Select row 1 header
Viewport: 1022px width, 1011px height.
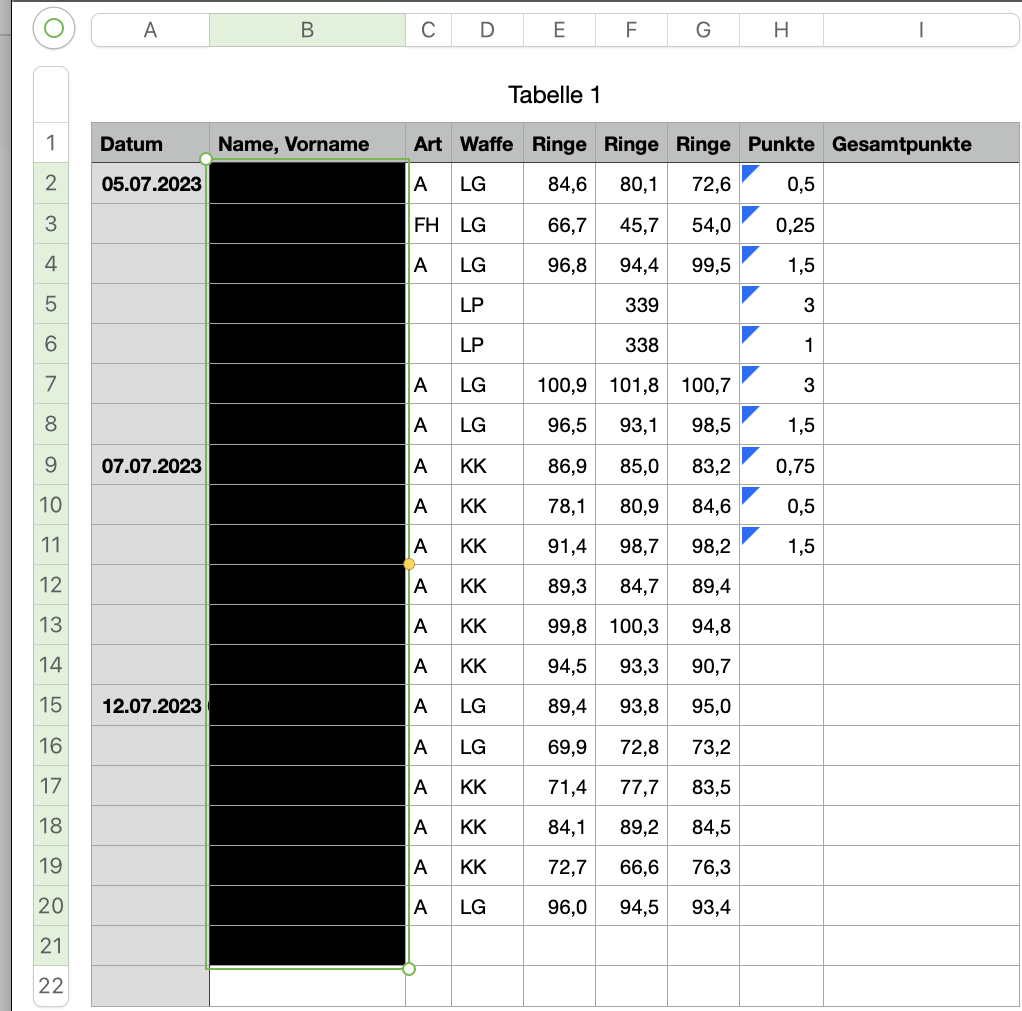(x=51, y=143)
